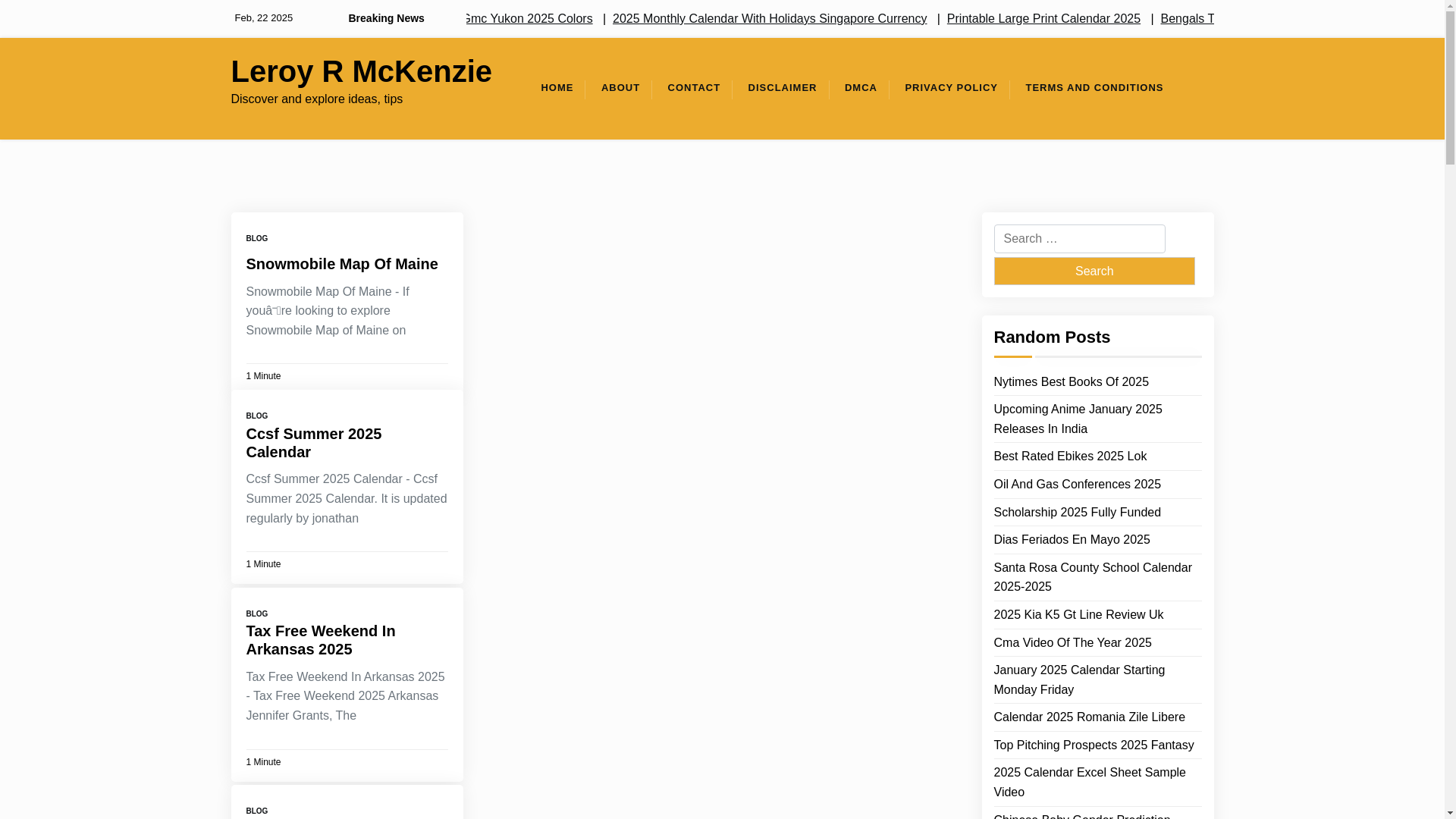Open Best Rated Ebikes 2025 Lok

coord(1070,457)
